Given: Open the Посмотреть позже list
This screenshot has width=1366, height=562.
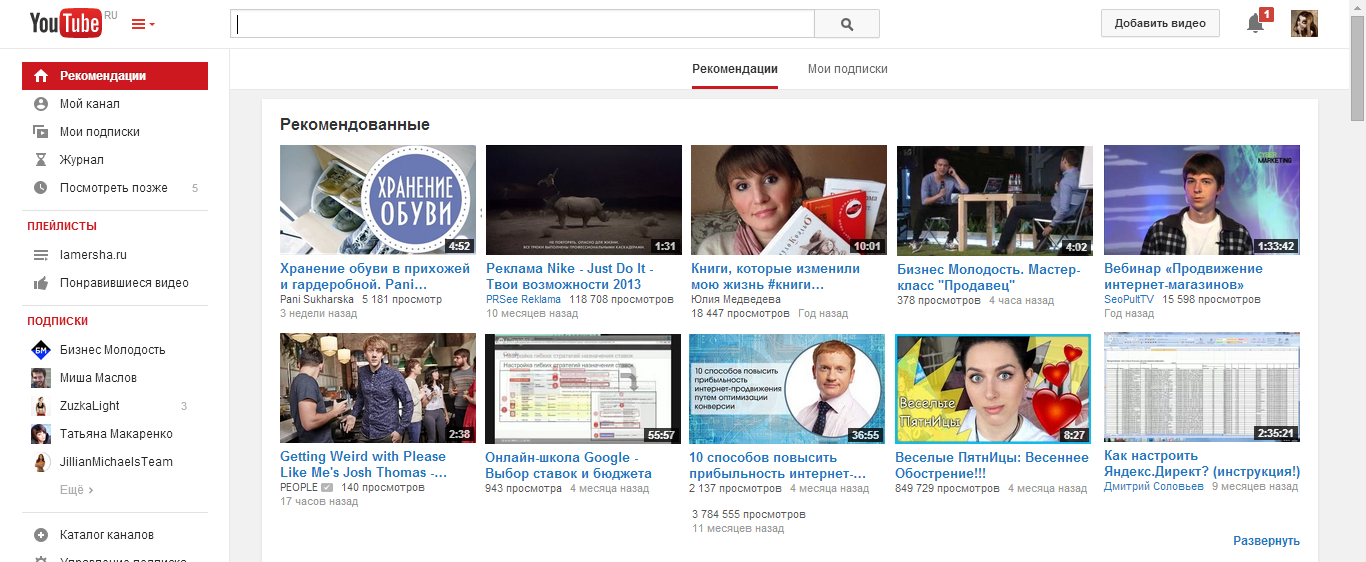Looking at the screenshot, I should click(113, 188).
